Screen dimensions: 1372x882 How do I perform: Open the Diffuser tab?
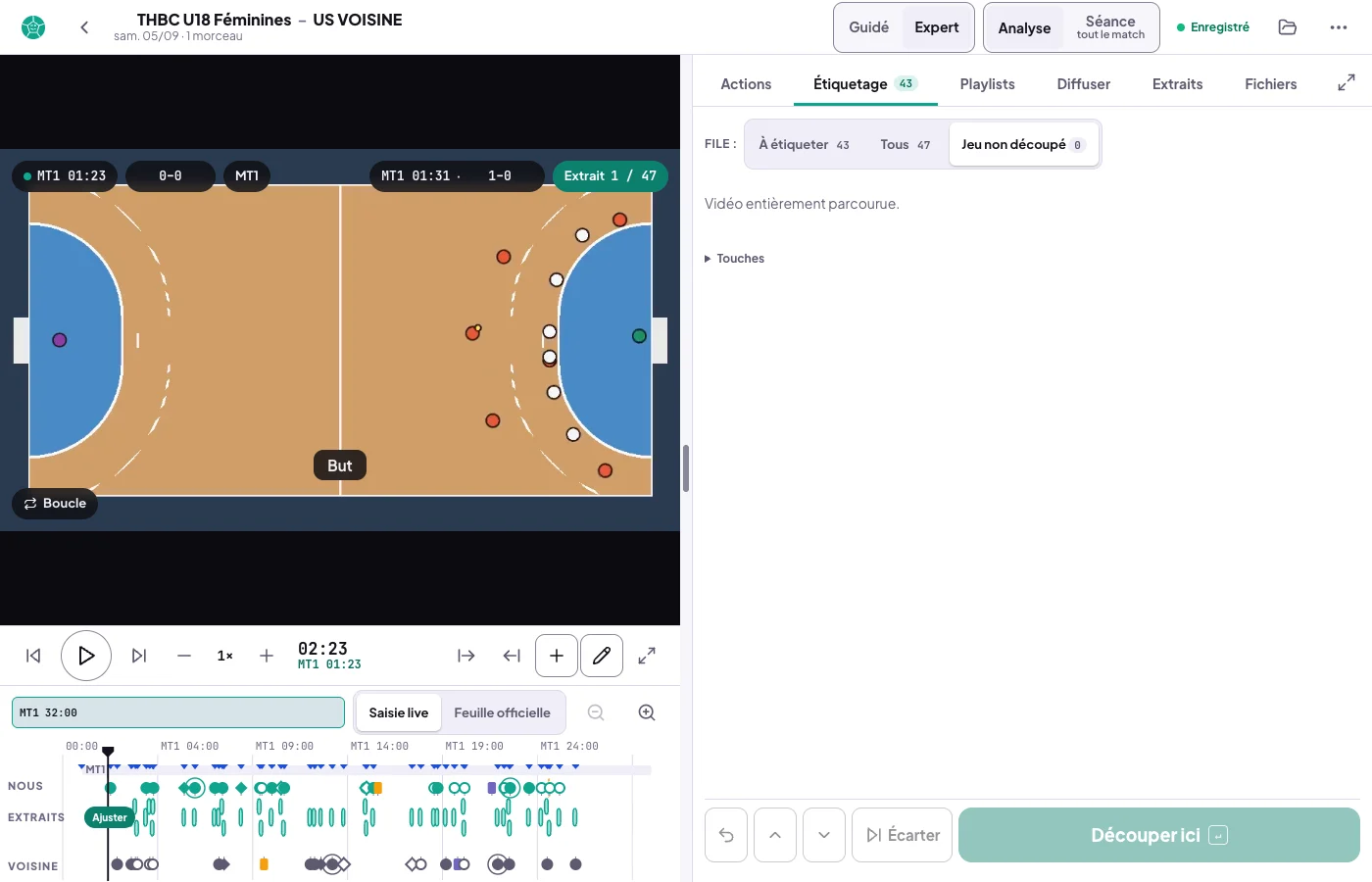1084,84
